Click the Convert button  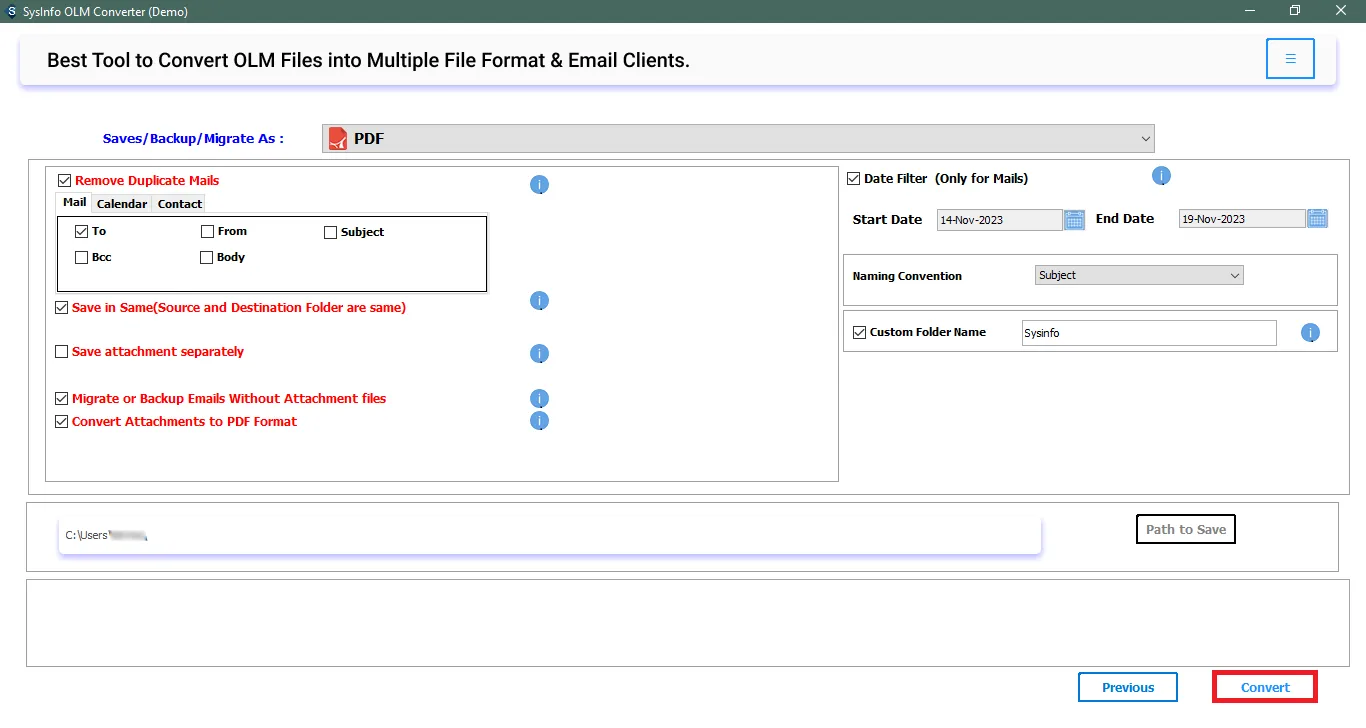(x=1265, y=687)
